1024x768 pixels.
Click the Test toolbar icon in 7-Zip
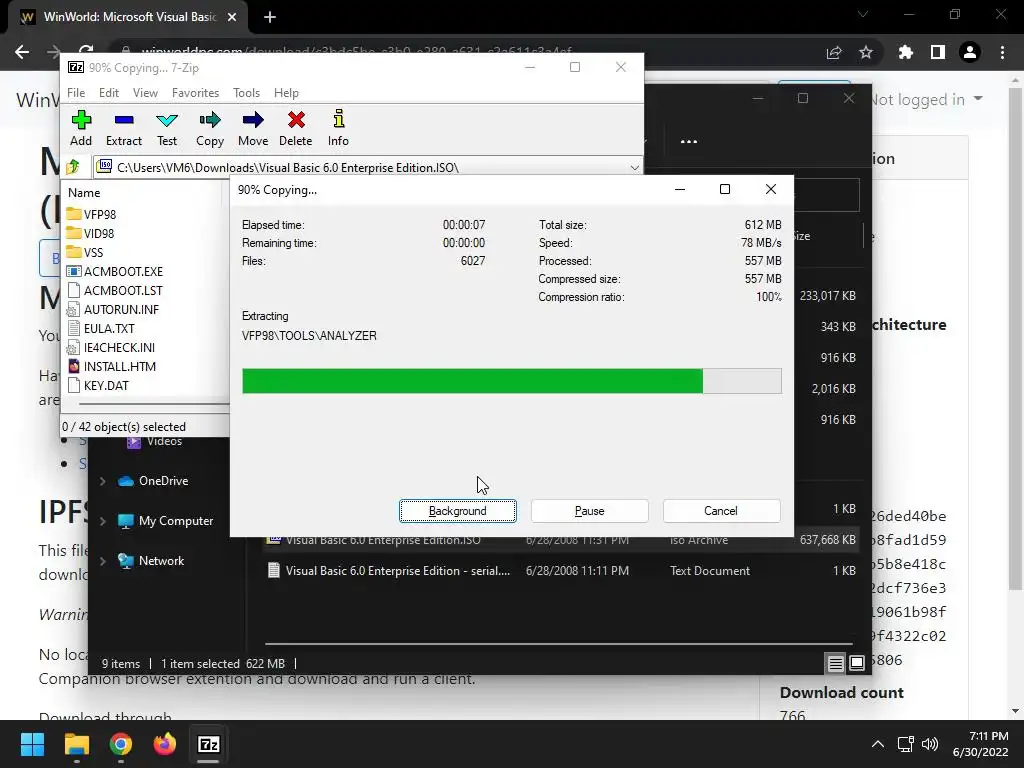coord(167,128)
